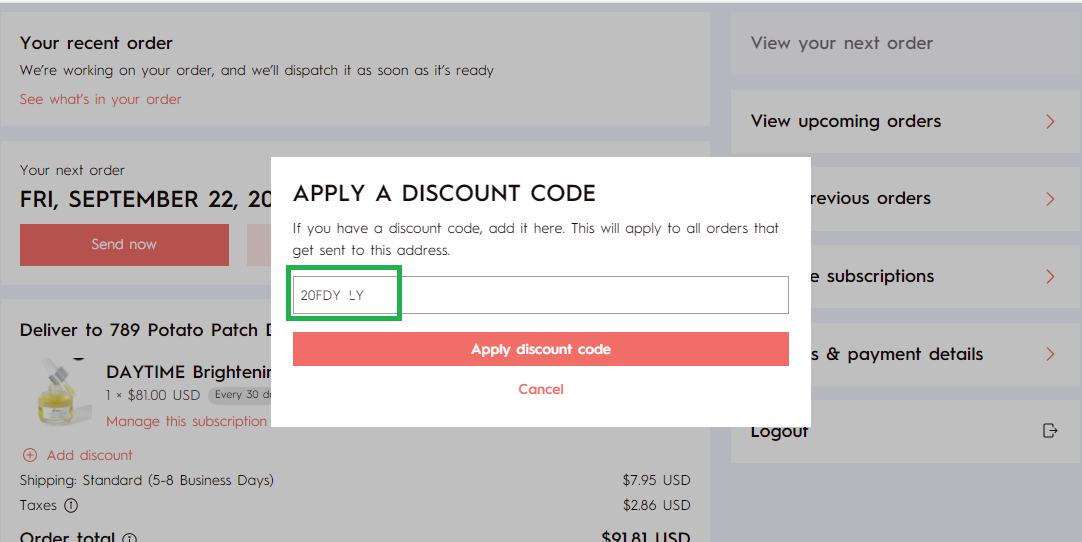
Task: Open the Taxes info icon
Action: click(71, 505)
